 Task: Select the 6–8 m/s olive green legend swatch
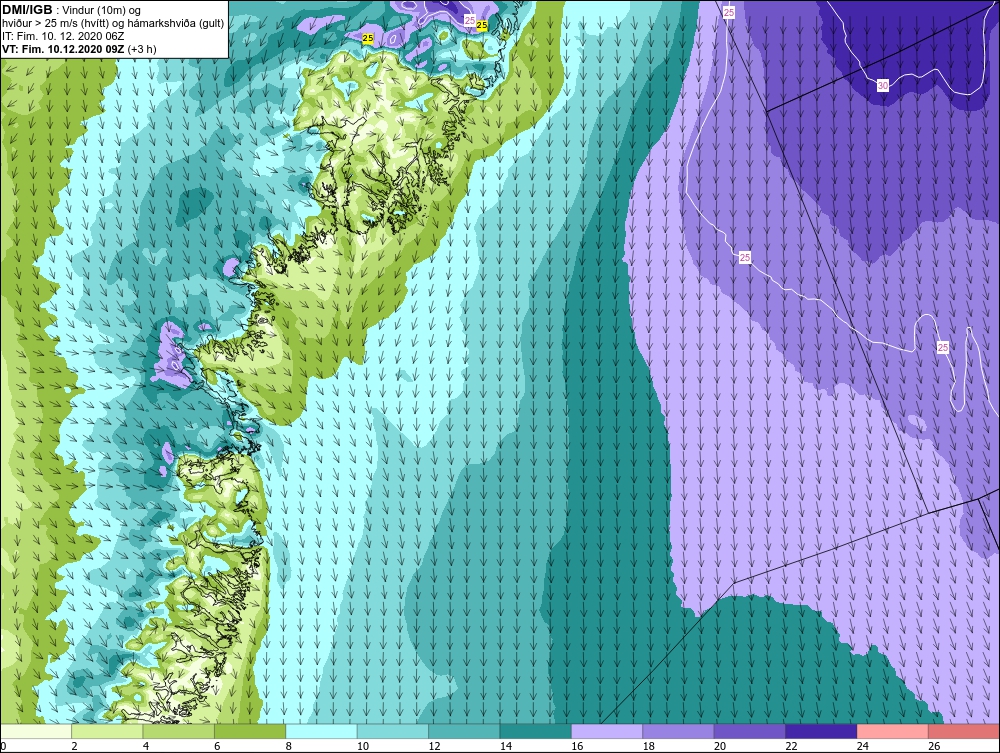point(250,731)
